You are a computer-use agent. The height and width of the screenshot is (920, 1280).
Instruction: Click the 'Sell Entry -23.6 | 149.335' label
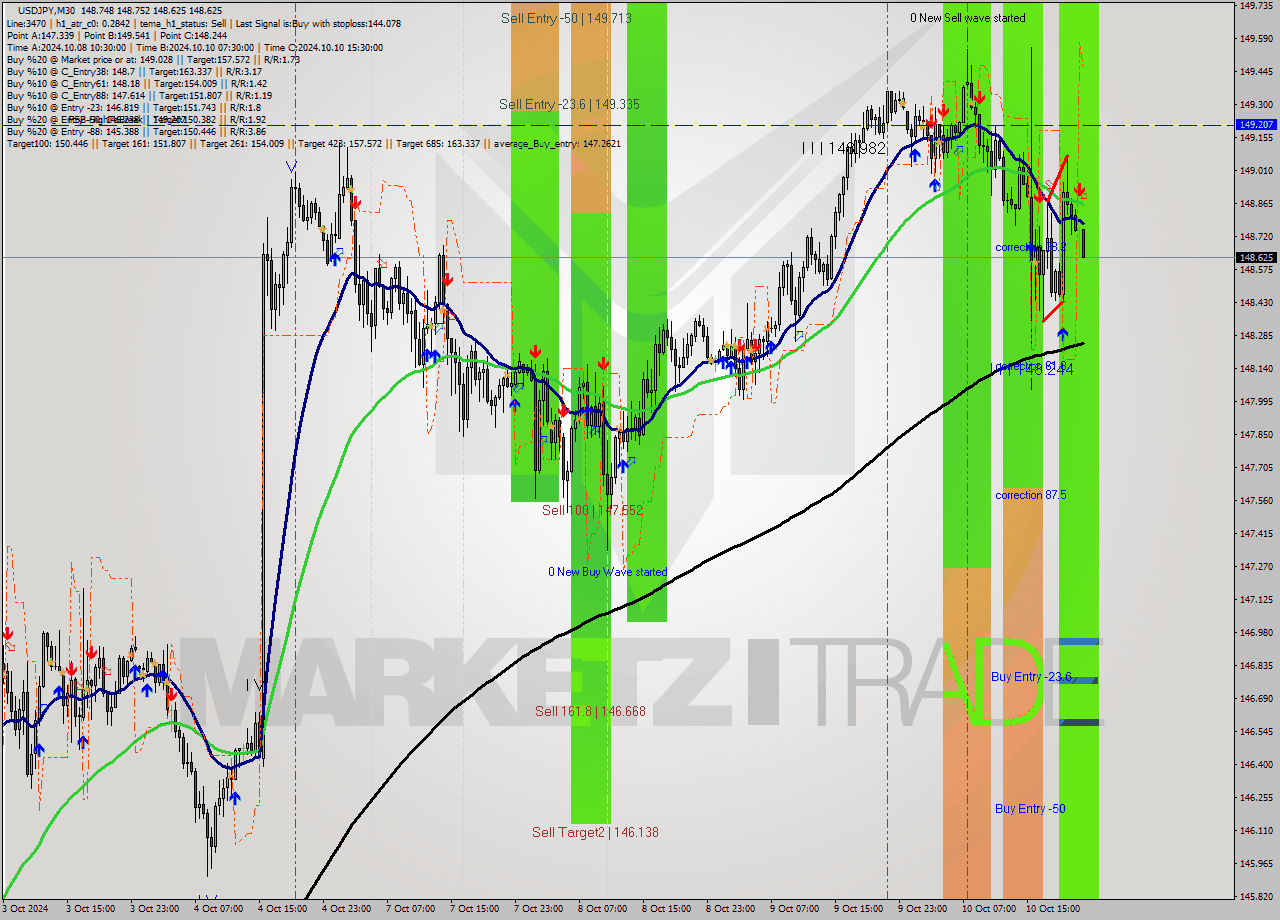click(570, 104)
